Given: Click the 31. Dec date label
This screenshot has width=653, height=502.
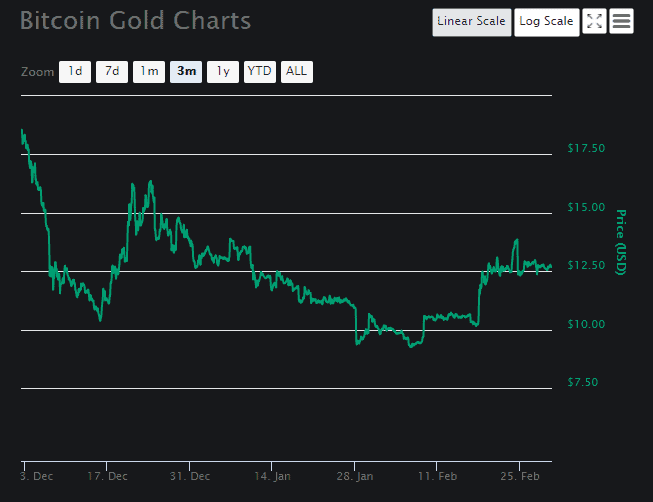Looking at the screenshot, I should tap(190, 476).
